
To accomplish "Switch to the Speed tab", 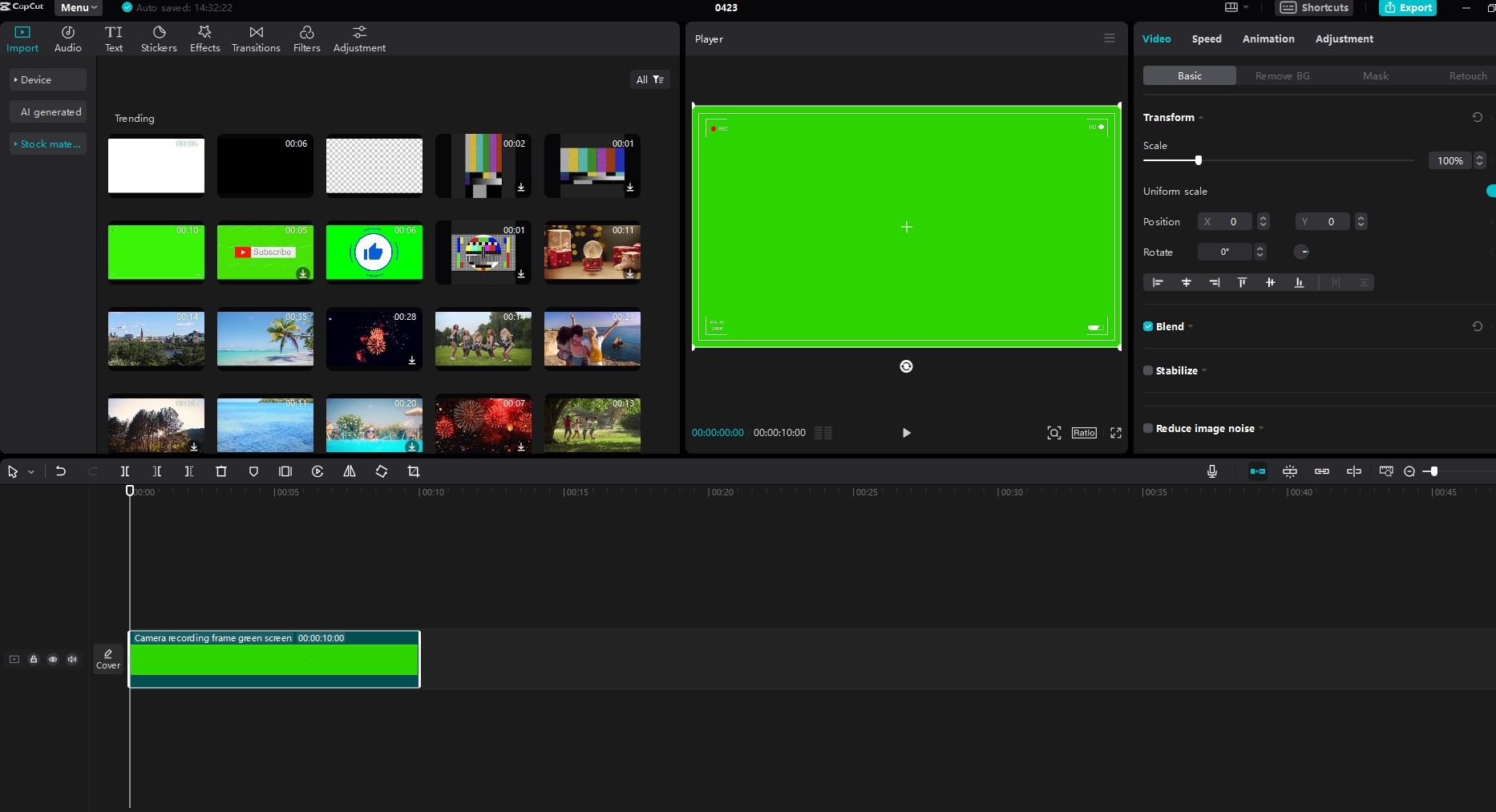I will (1207, 38).
